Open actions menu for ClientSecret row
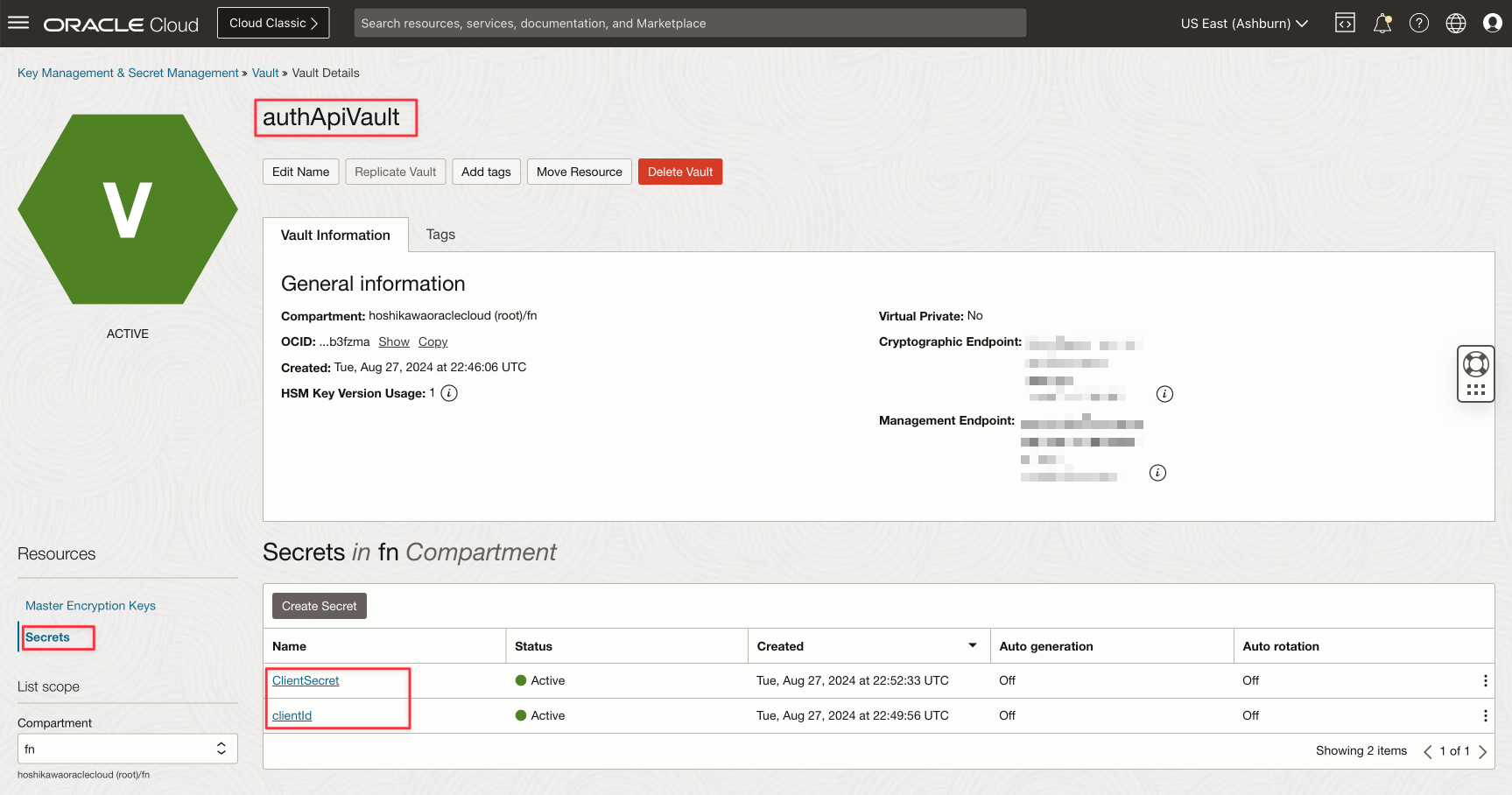Viewport: 1512px width, 795px height. [x=1485, y=681]
